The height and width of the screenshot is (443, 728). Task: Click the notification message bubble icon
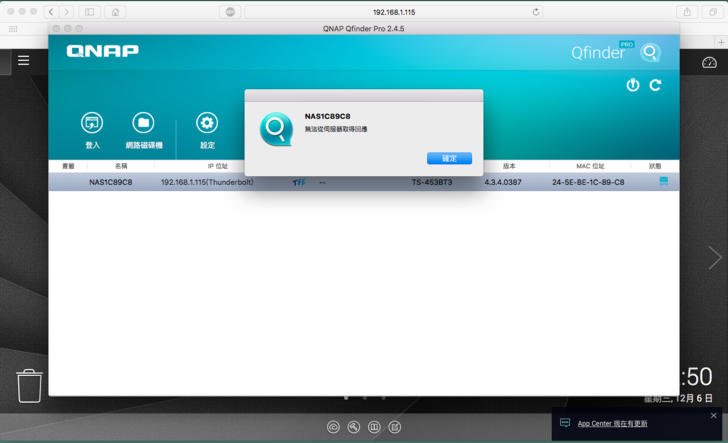coord(565,423)
